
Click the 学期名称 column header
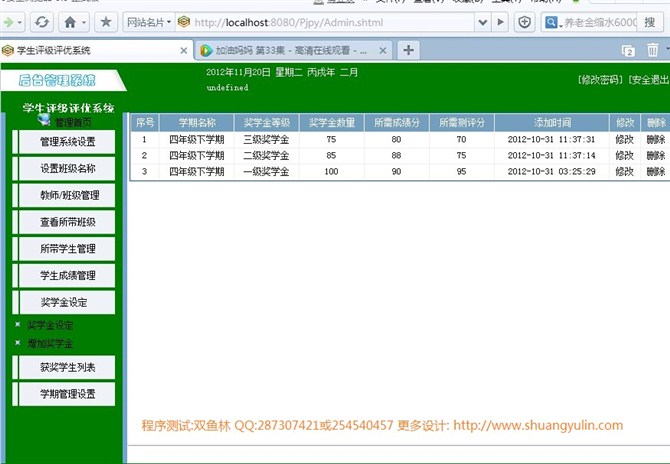pyautogui.click(x=197, y=123)
